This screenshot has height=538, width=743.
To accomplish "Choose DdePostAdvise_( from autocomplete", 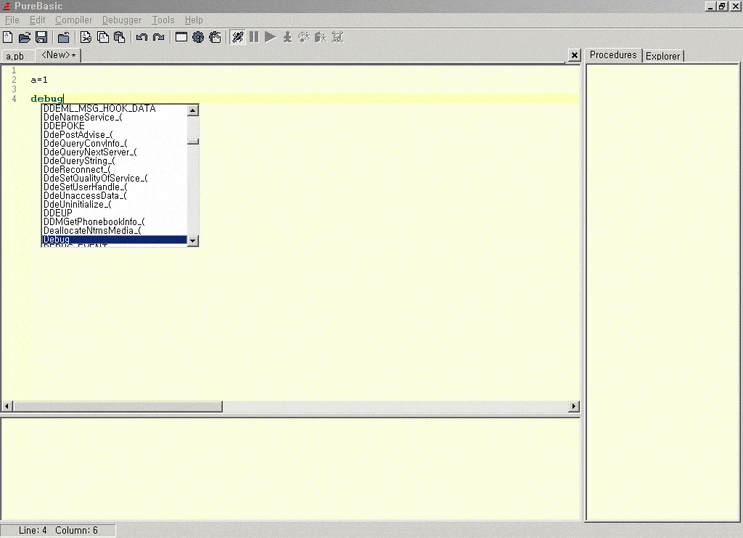I will (114, 135).
